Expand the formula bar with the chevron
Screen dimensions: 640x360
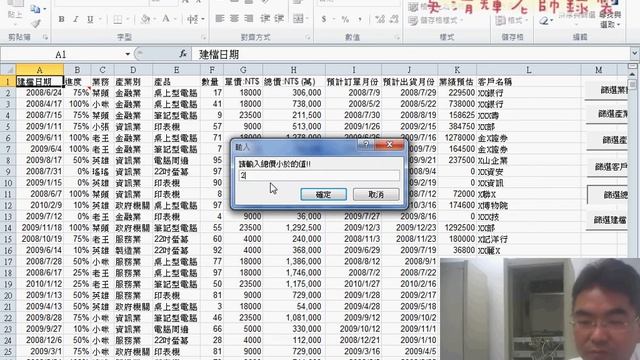634,53
